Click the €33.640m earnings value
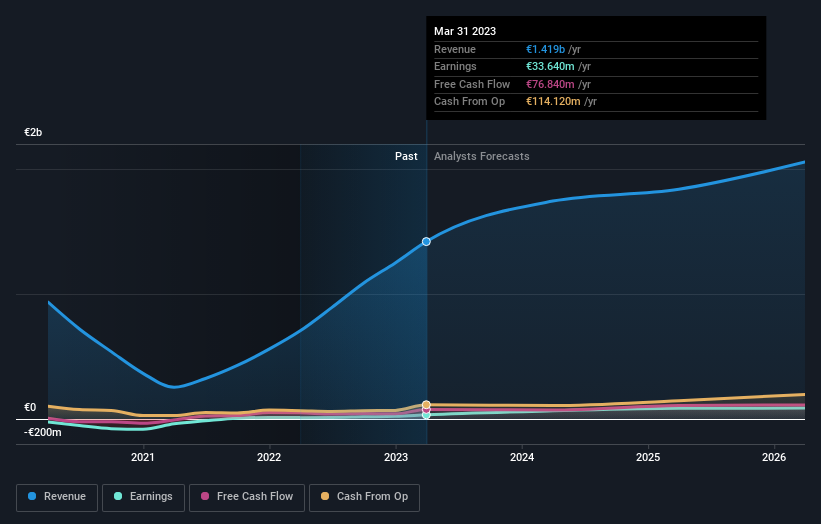821x524 pixels. pos(550,66)
